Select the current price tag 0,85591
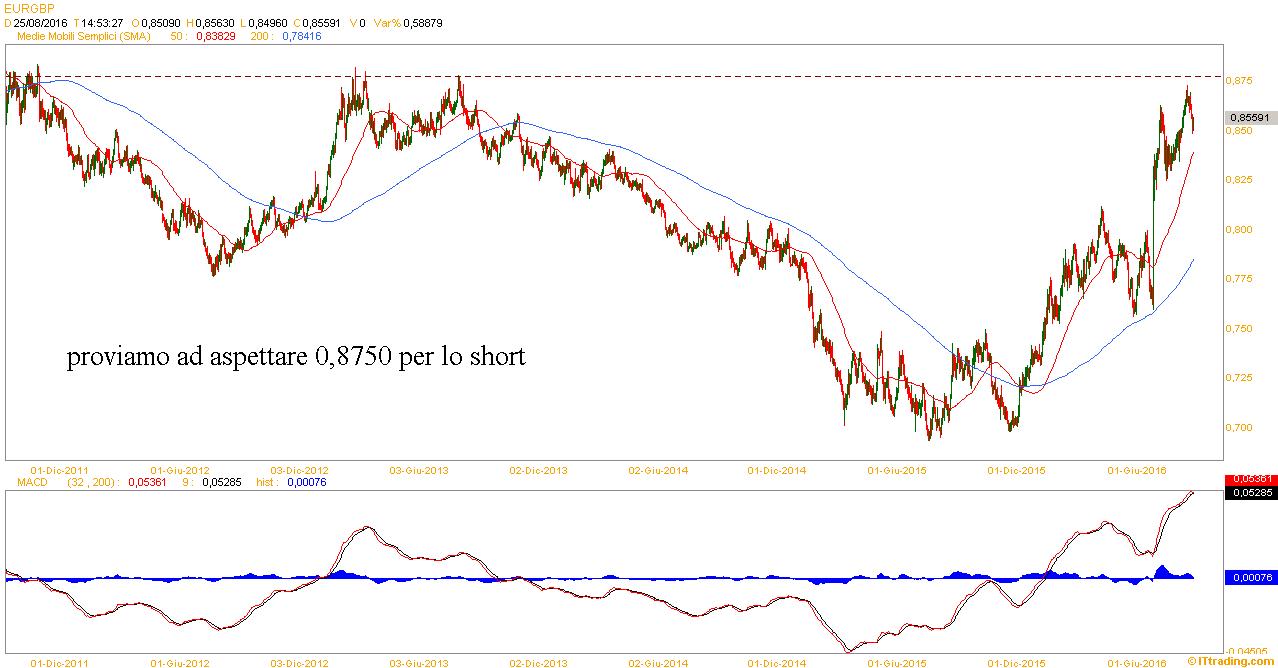This screenshot has height=668, width=1278. 1248,117
